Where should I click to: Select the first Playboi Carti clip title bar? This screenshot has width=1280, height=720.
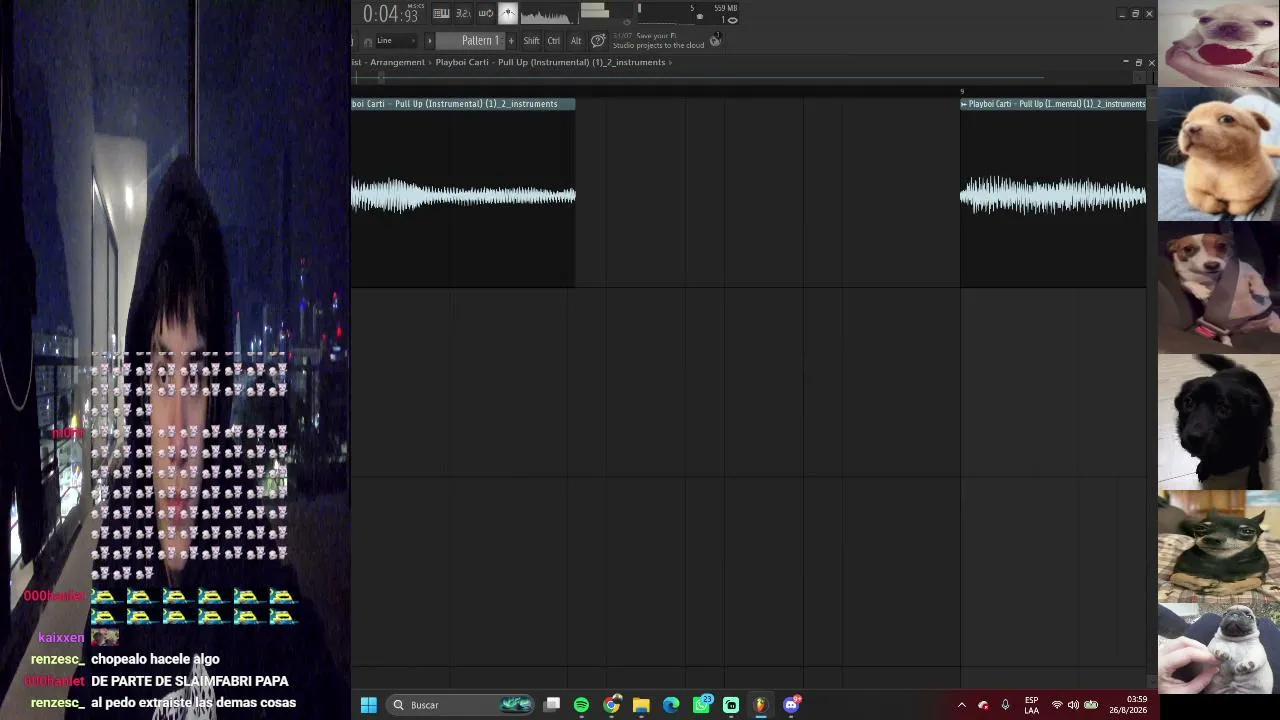[463, 104]
